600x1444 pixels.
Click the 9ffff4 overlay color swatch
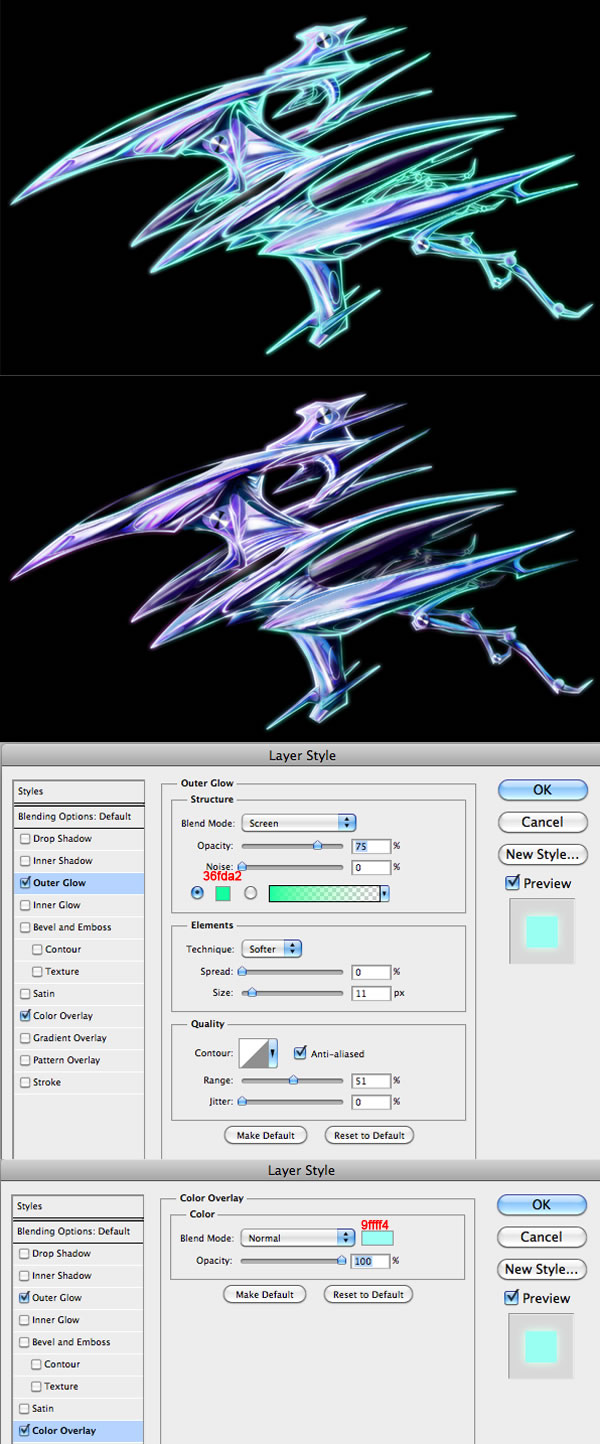tap(377, 1238)
